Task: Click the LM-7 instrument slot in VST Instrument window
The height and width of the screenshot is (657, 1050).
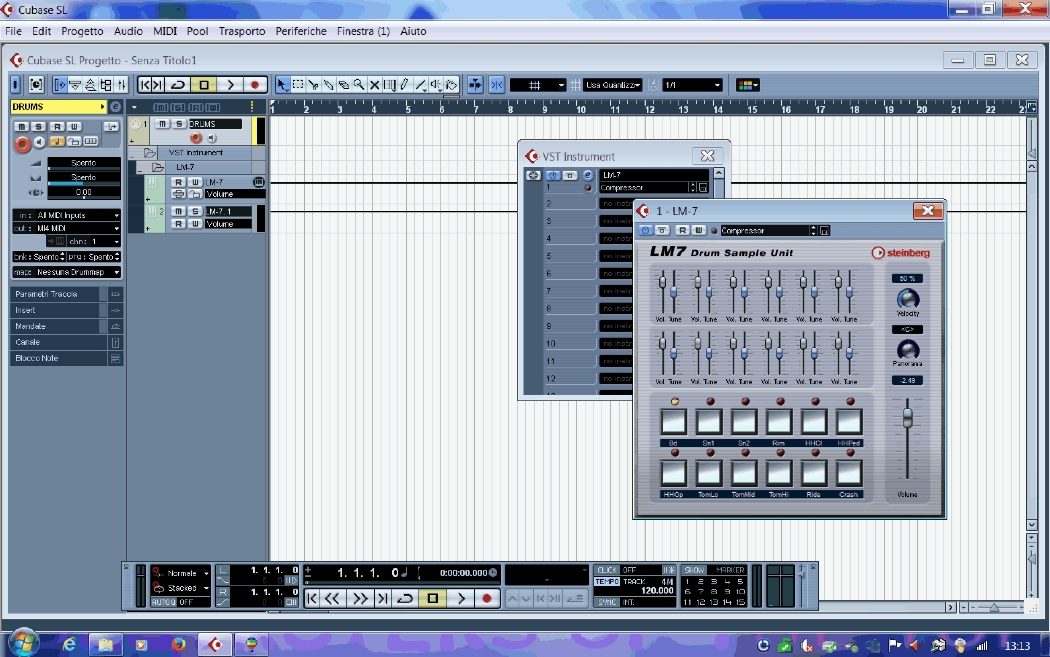Action: pos(653,175)
